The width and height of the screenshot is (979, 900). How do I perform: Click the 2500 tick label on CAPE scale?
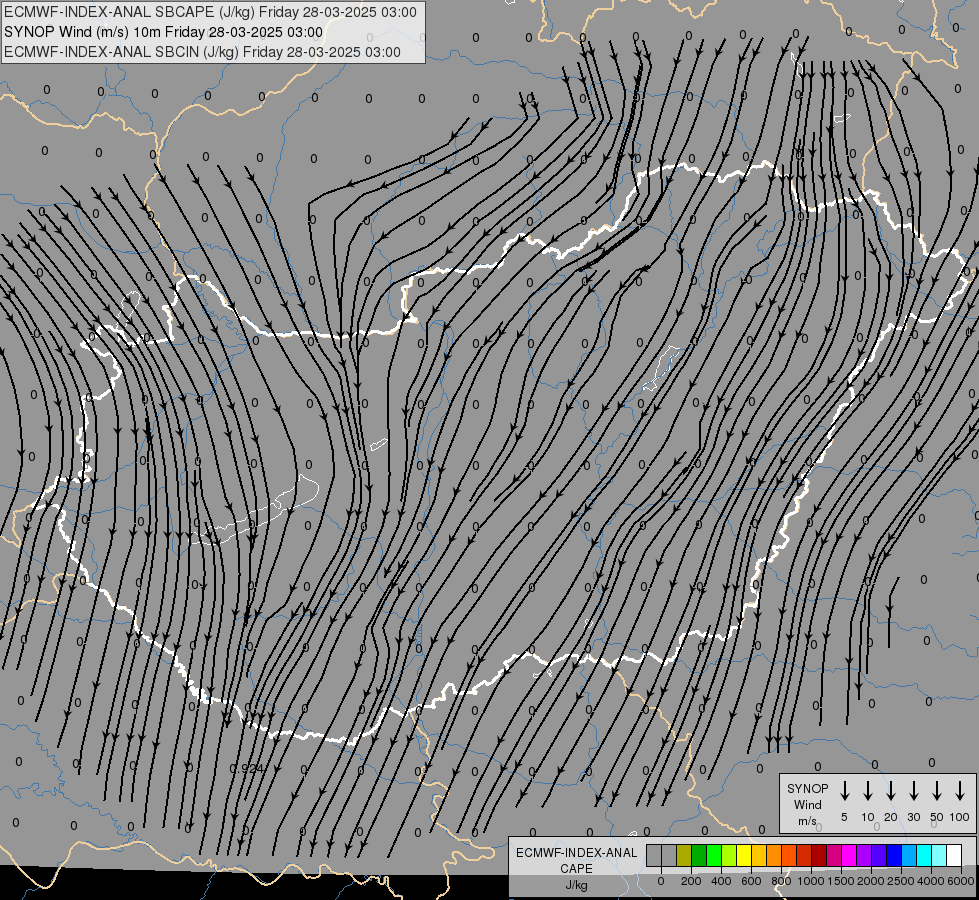pos(901,881)
